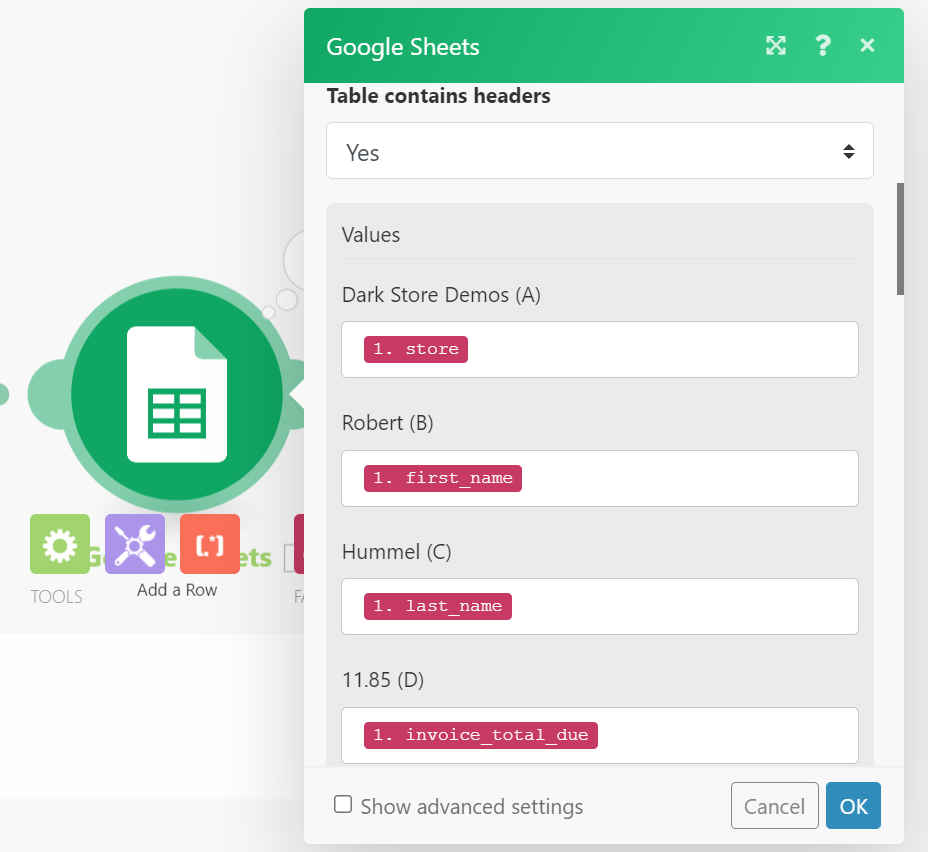Screen dimensions: 928x852
Task: Click the Dark Store Demos (A) field
Action: 600,350
